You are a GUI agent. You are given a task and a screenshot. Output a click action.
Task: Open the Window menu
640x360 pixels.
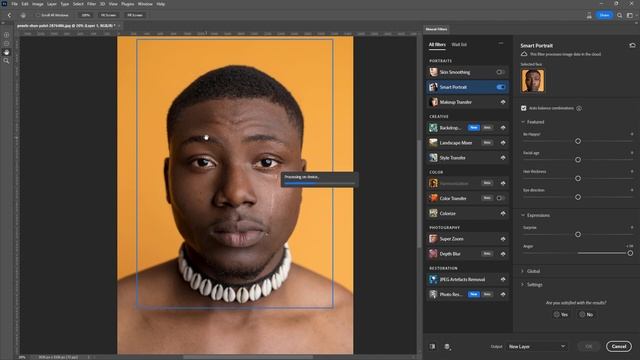pos(145,4)
